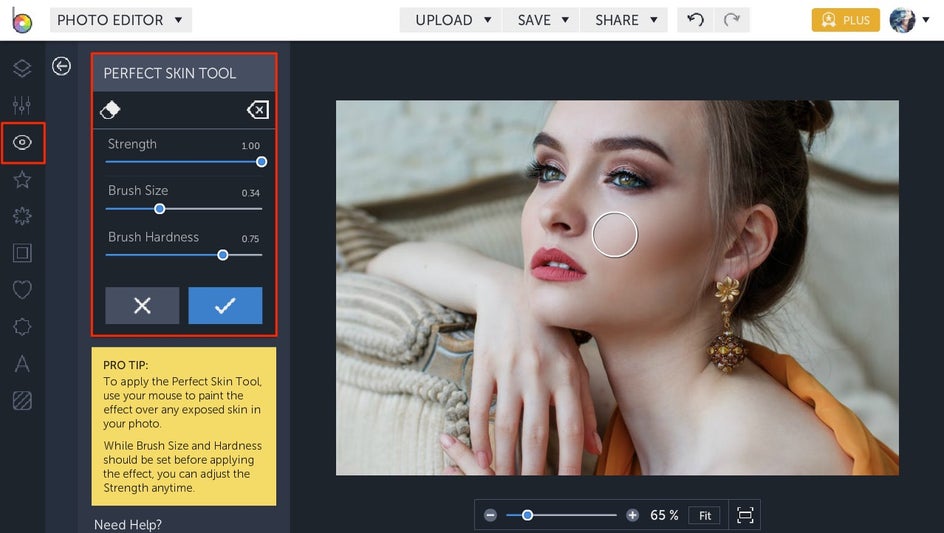Open the Edit adjustments sliders icon
This screenshot has width=944, height=533.
click(22, 105)
